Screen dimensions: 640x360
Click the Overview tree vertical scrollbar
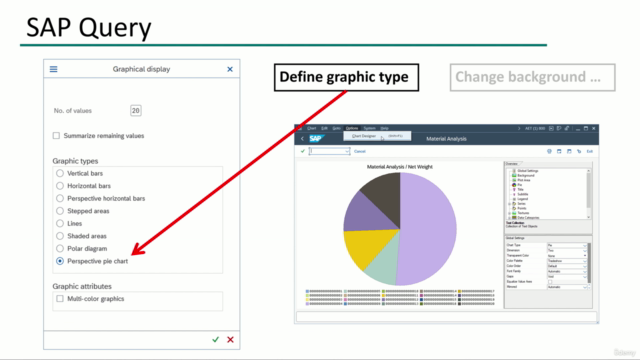pyautogui.click(x=589, y=194)
